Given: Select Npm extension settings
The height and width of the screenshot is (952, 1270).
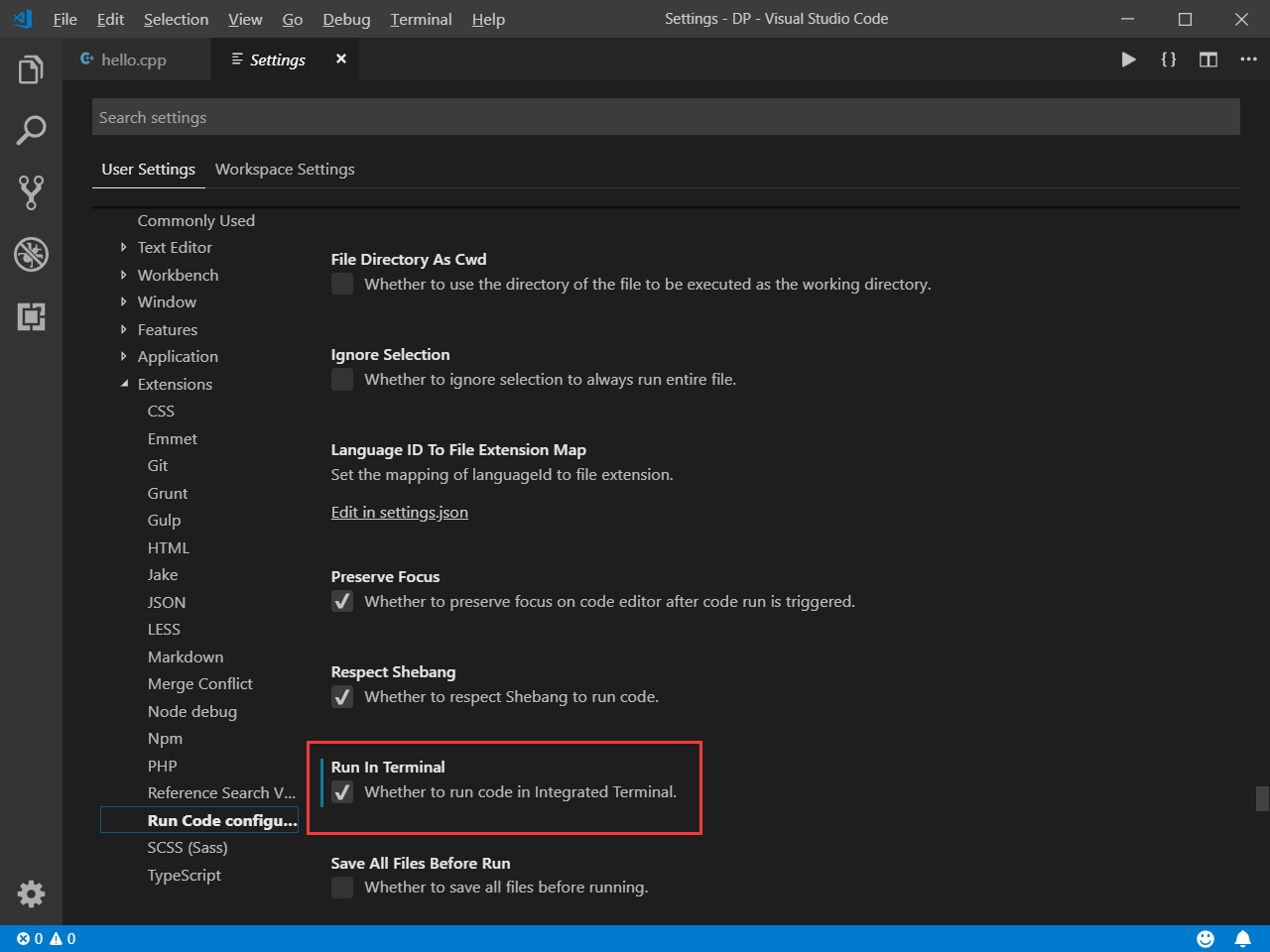Looking at the screenshot, I should [165, 738].
